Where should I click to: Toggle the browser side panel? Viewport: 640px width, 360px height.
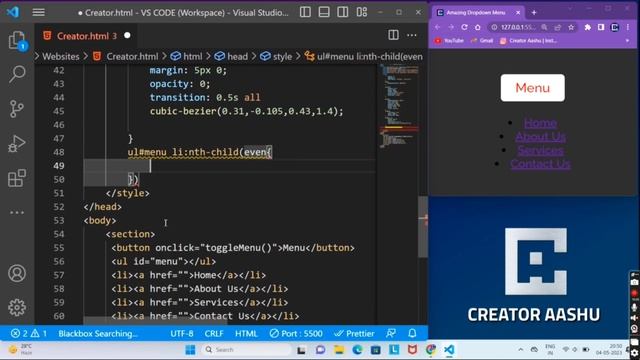pyautogui.click(x=601, y=27)
